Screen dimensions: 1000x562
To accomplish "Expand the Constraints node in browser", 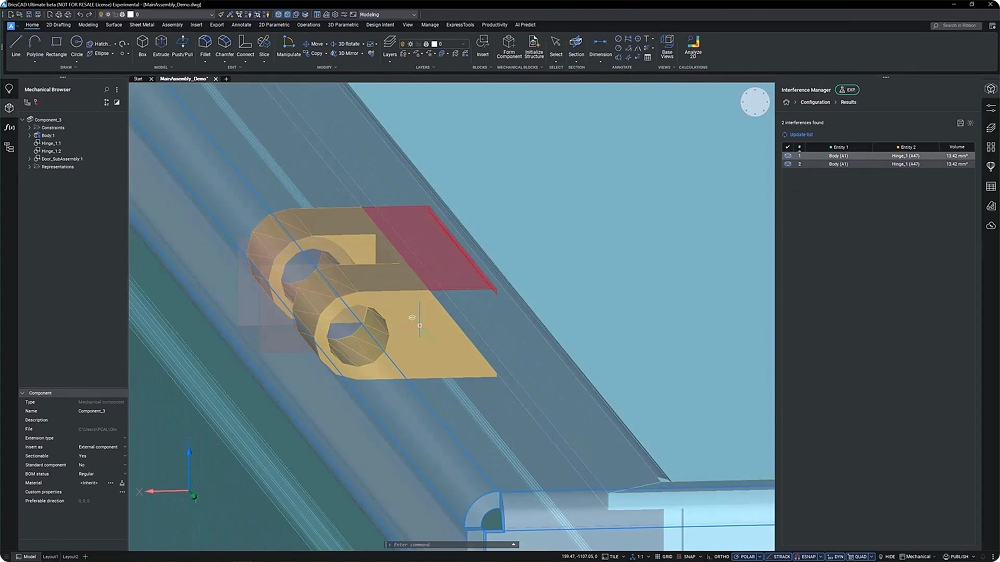I will (29, 127).
